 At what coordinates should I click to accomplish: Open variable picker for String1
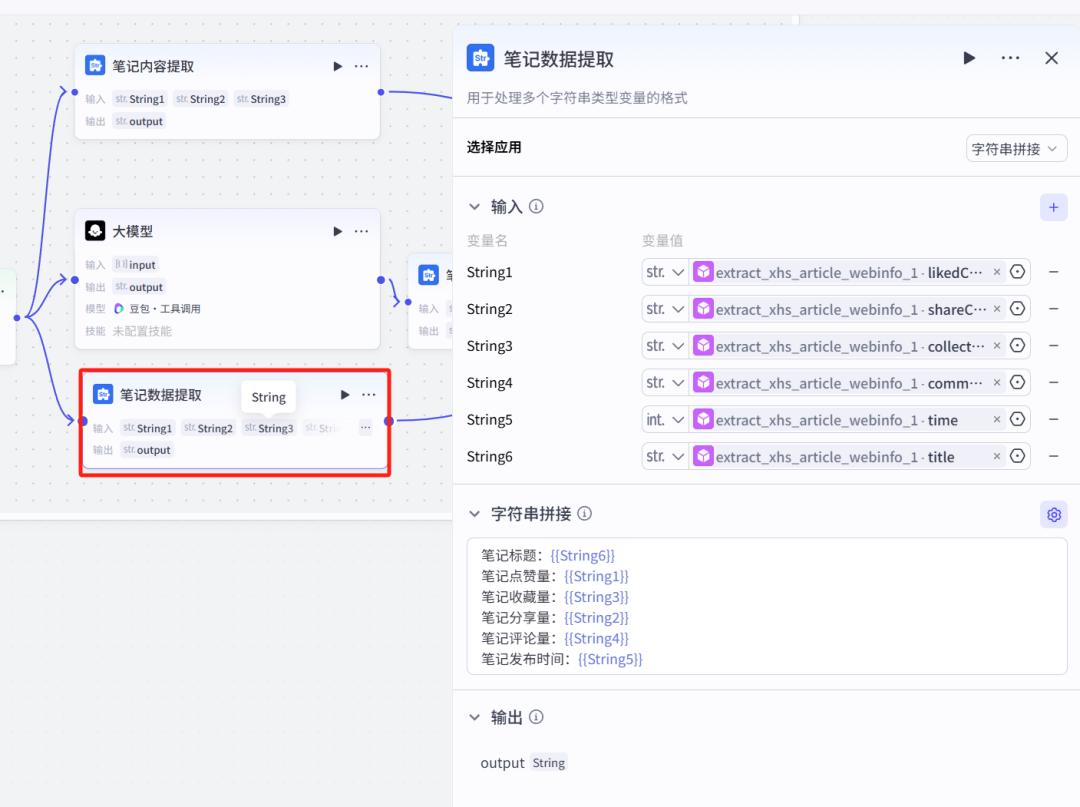tap(1017, 272)
